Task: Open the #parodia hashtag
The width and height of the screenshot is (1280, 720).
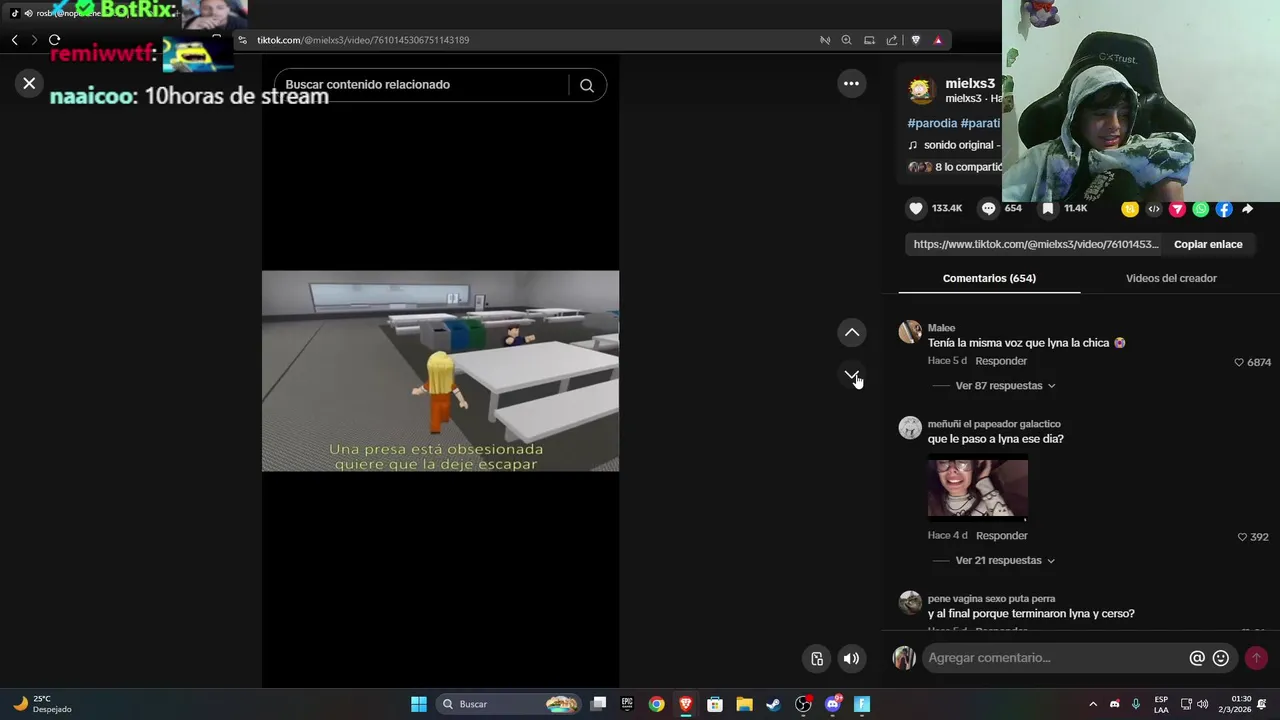Action: [x=932, y=123]
